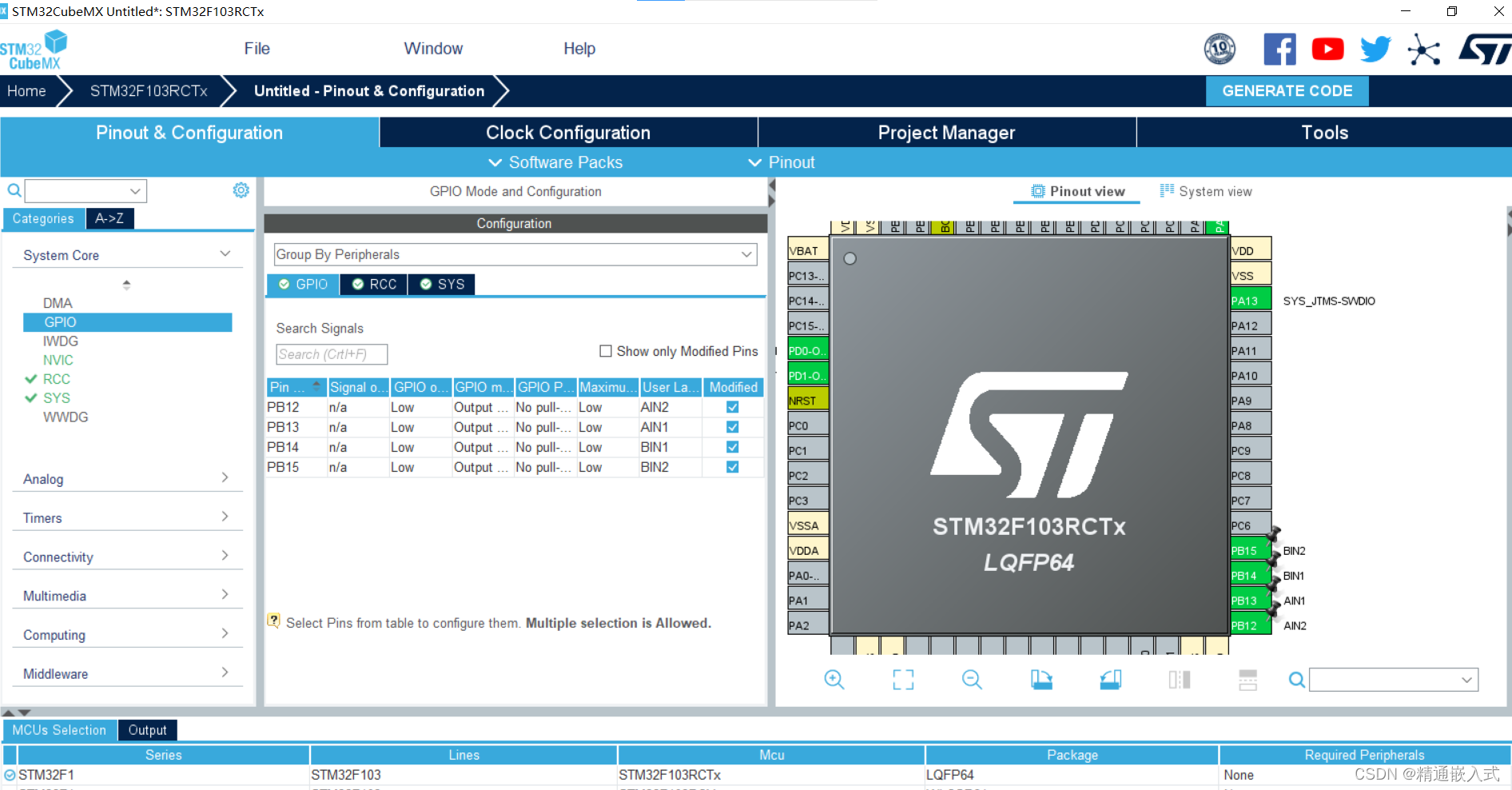Select the PB12 pin on the chip
This screenshot has height=790, width=1512.
pos(1251,625)
